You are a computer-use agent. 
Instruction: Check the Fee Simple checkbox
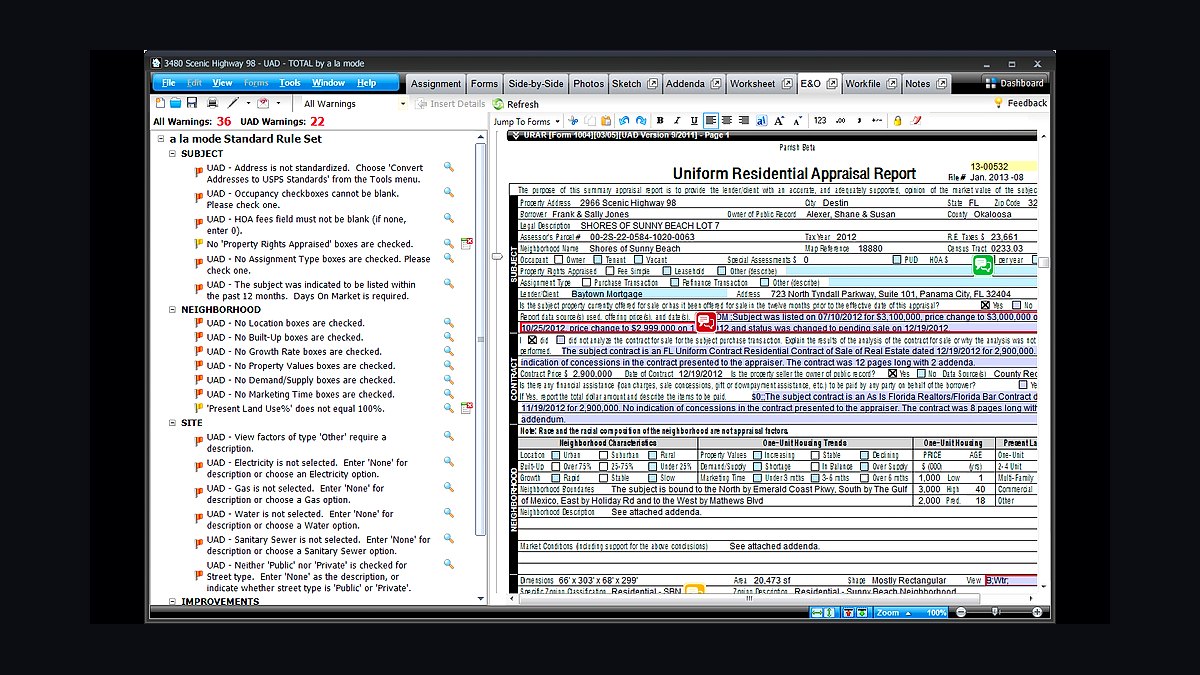pos(609,271)
